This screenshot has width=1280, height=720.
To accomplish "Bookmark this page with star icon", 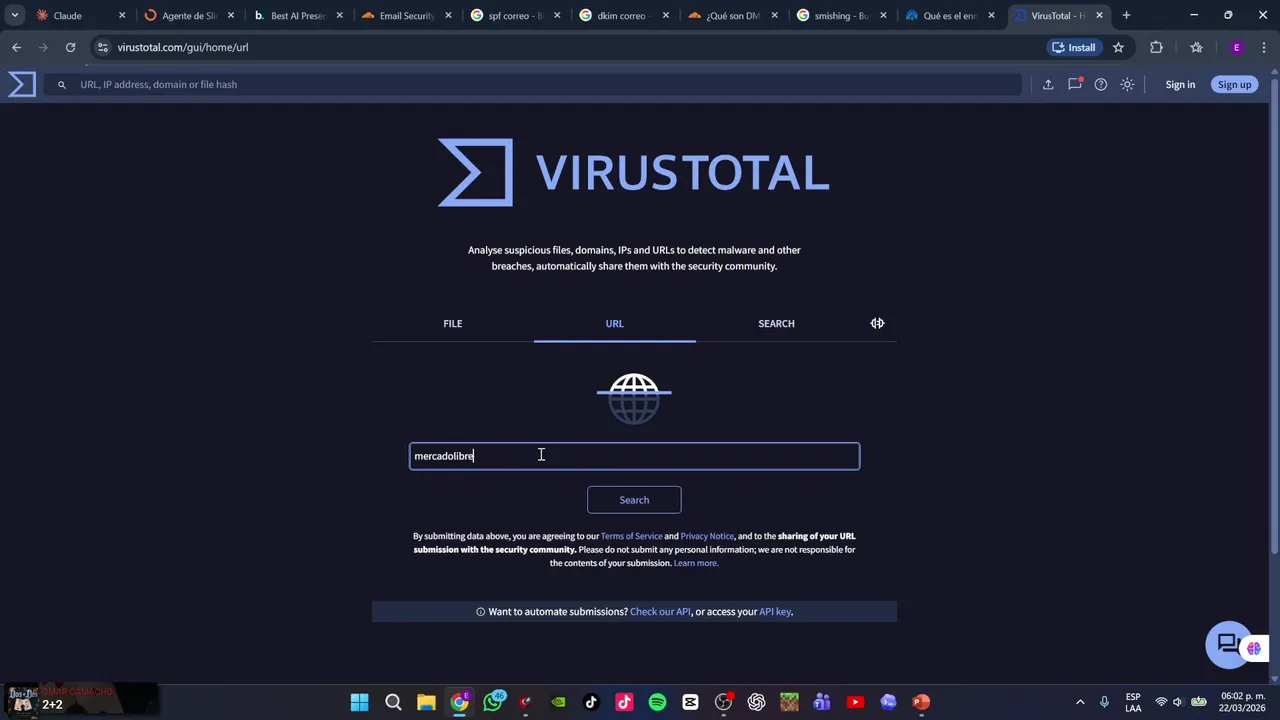I will coord(1118,47).
